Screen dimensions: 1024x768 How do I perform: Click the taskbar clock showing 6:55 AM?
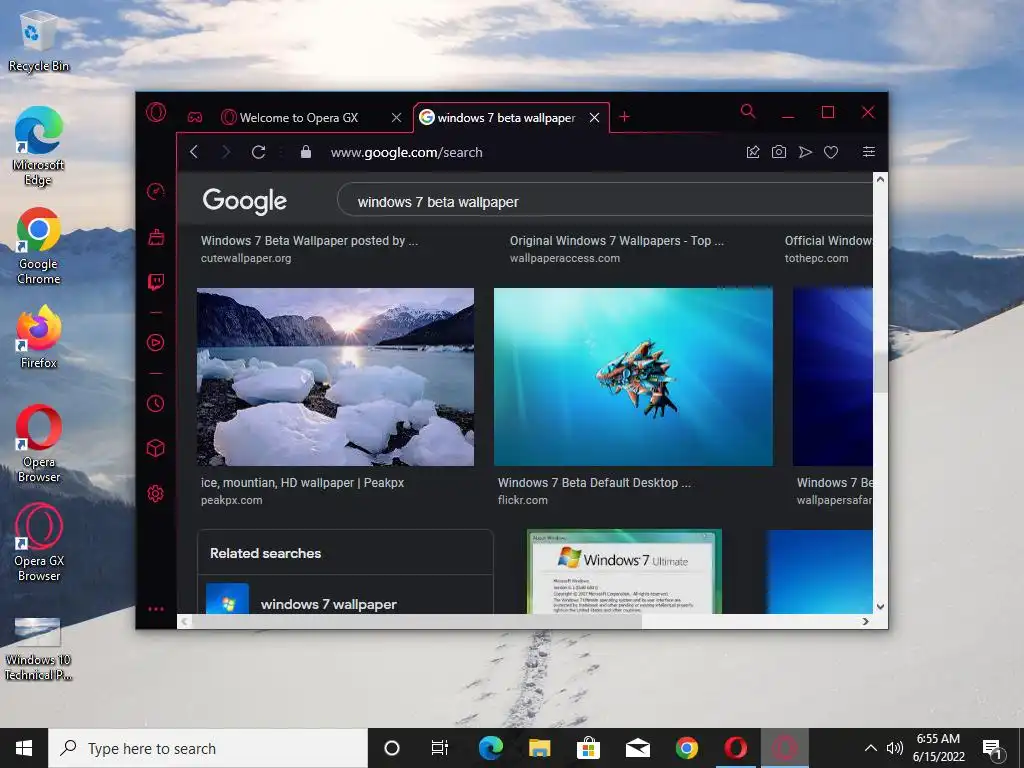(x=938, y=748)
